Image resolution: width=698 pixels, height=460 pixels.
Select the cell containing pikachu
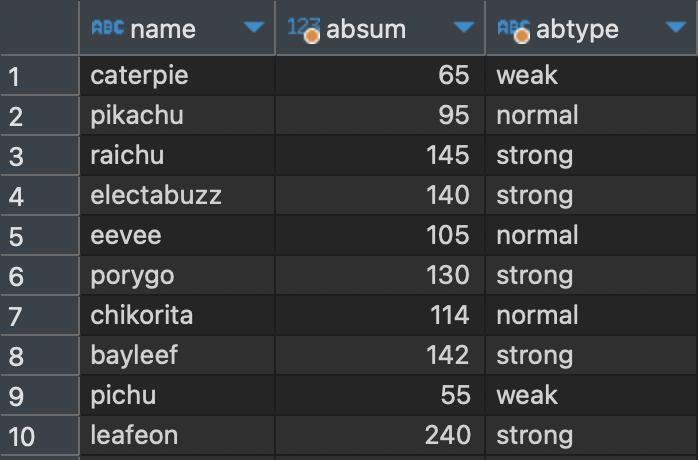pos(177,116)
